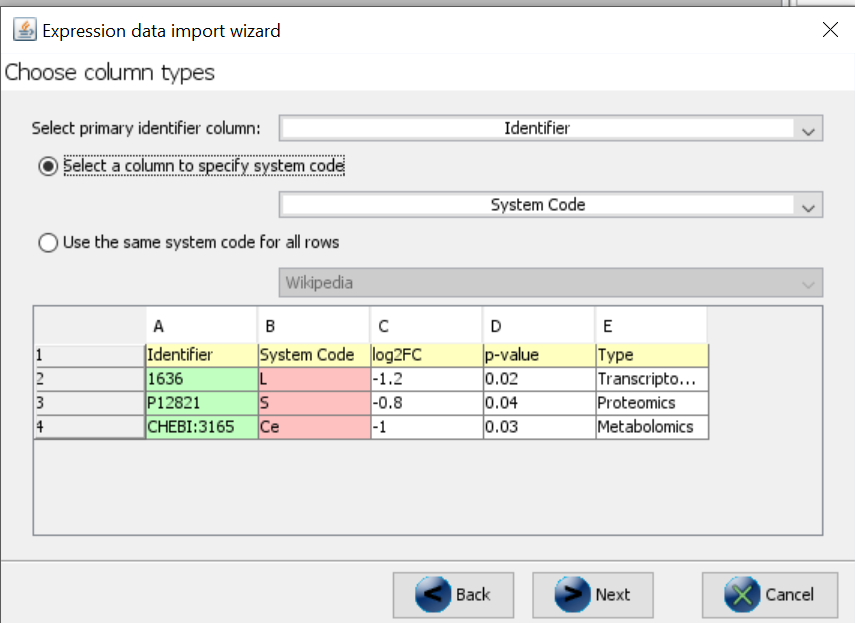The width and height of the screenshot is (855, 623).
Task: Click the disabled Wikipedia system code dropdown
Action: pos(551,282)
